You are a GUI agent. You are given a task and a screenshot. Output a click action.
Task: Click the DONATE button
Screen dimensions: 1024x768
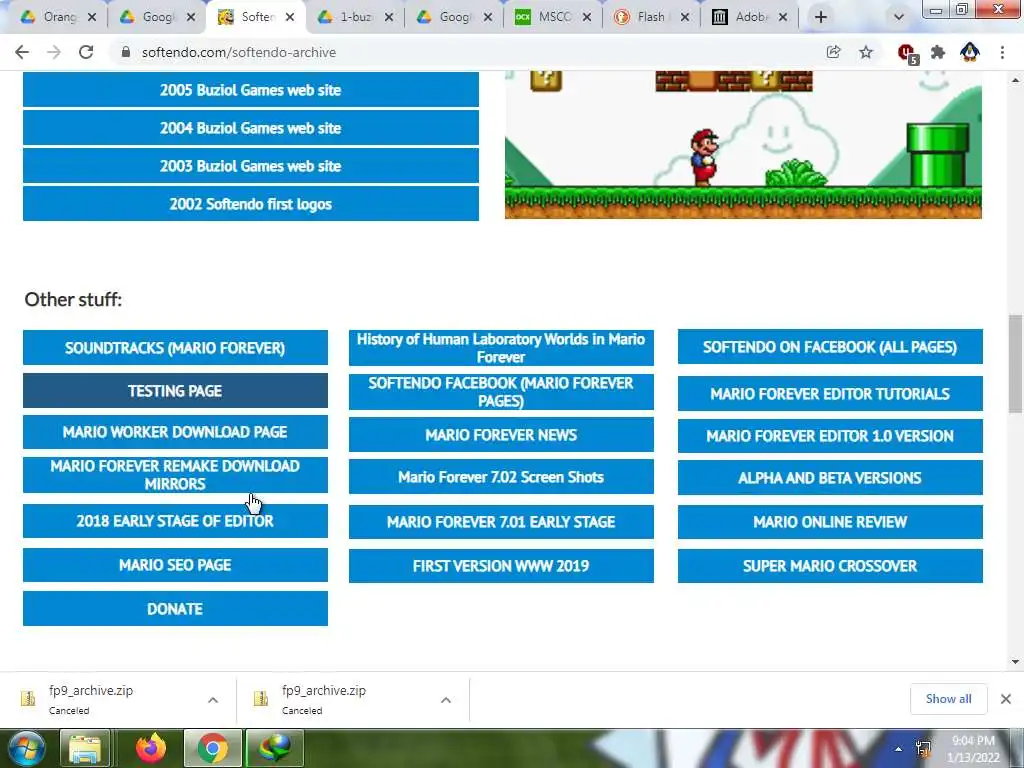[175, 609]
